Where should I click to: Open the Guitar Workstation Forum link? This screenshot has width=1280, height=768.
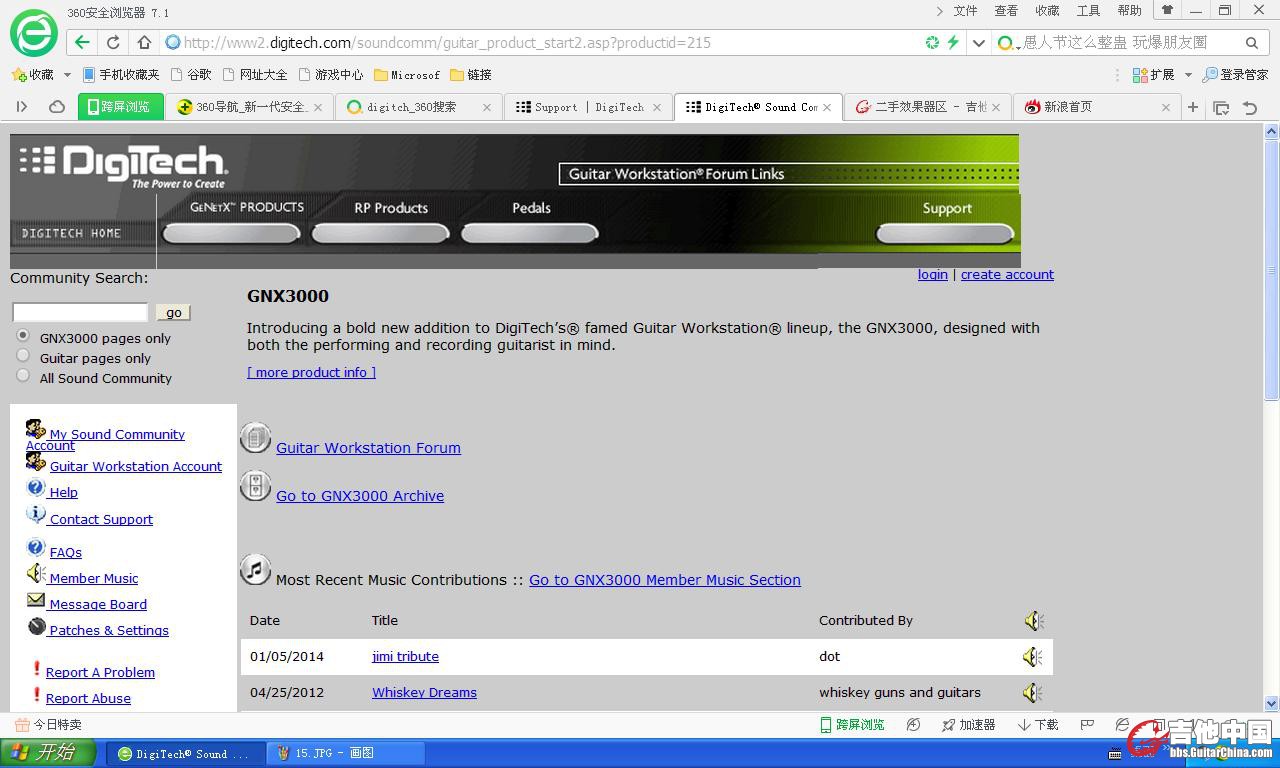click(x=368, y=448)
